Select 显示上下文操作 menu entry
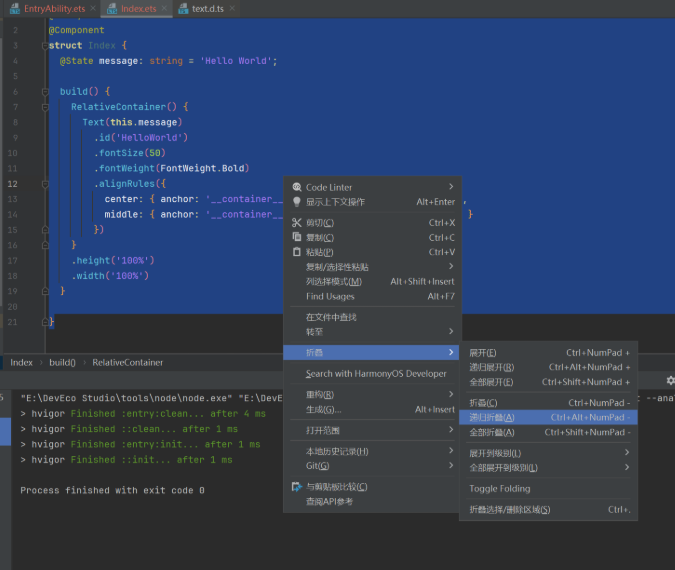Screen dimensions: 675x570 coord(373,202)
